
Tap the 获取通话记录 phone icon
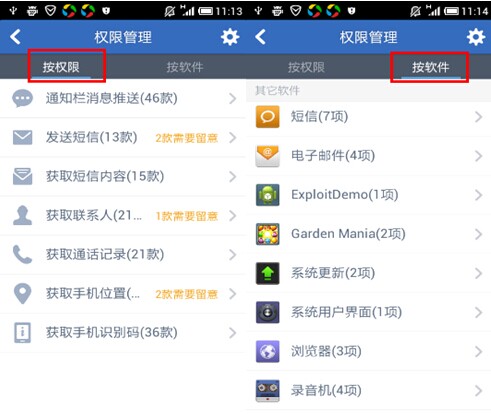pyautogui.click(x=22, y=254)
